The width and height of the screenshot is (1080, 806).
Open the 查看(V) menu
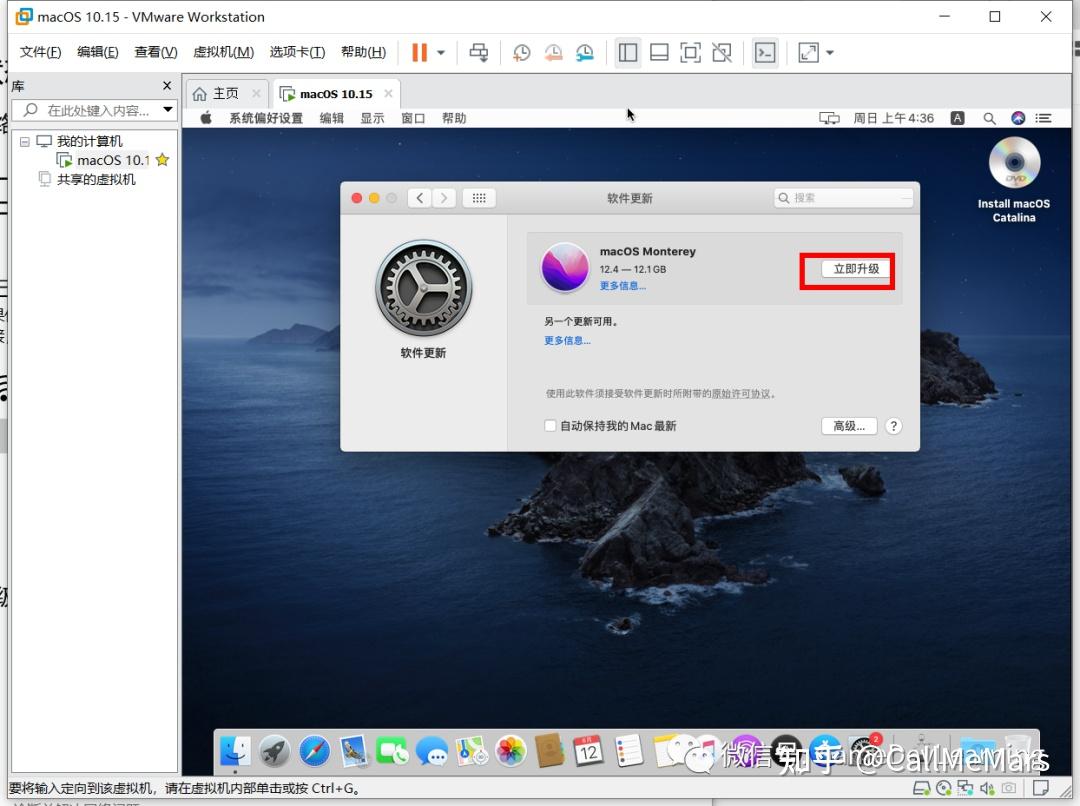click(156, 52)
